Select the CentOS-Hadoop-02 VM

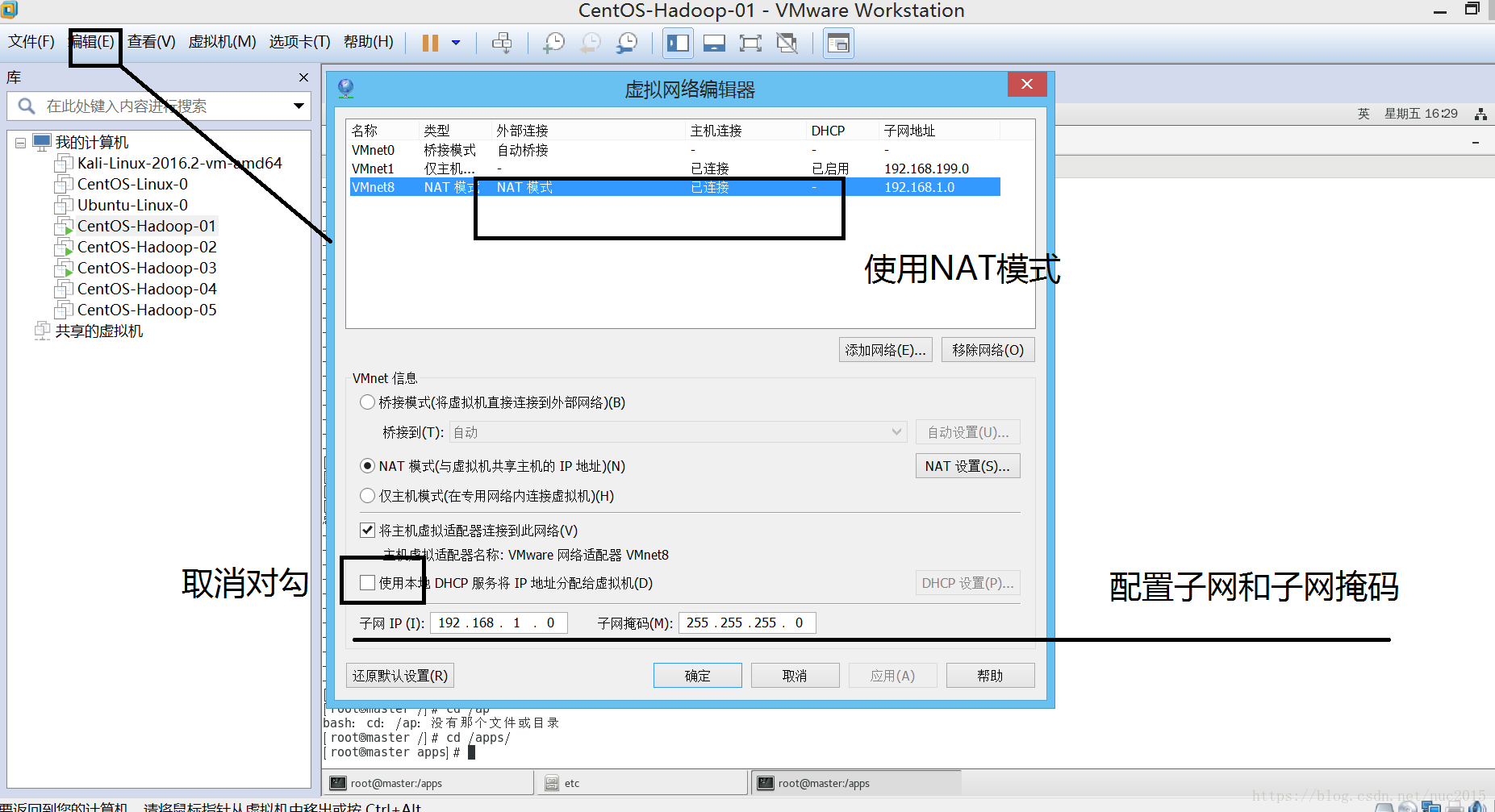pos(147,247)
